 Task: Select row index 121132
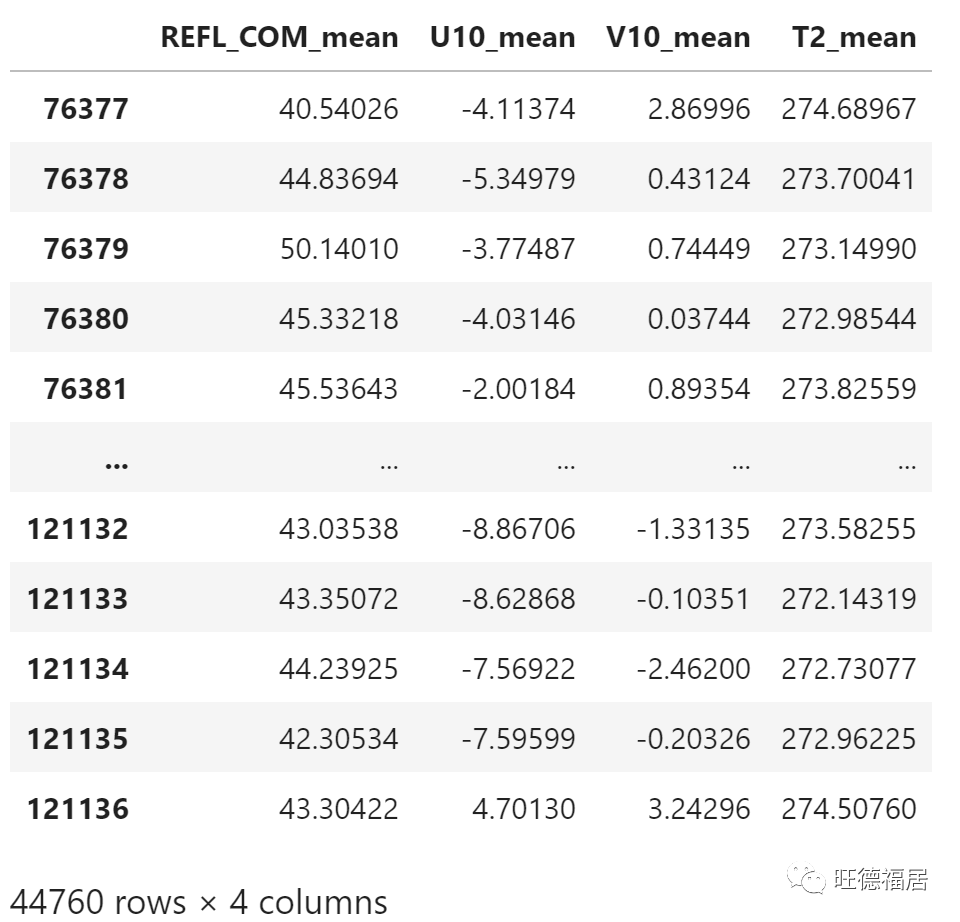pyautogui.click(x=78, y=528)
